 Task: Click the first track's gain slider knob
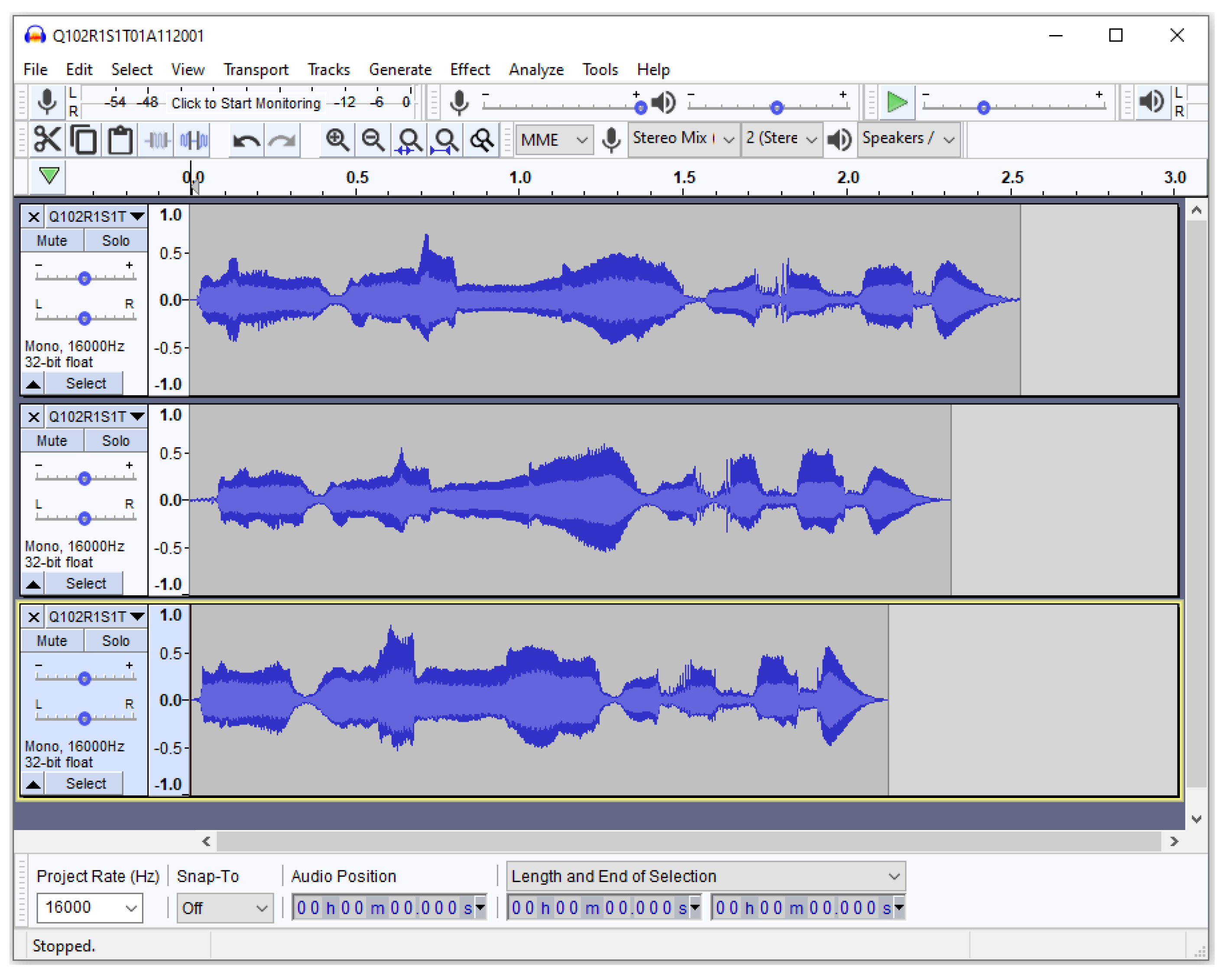tap(84, 278)
